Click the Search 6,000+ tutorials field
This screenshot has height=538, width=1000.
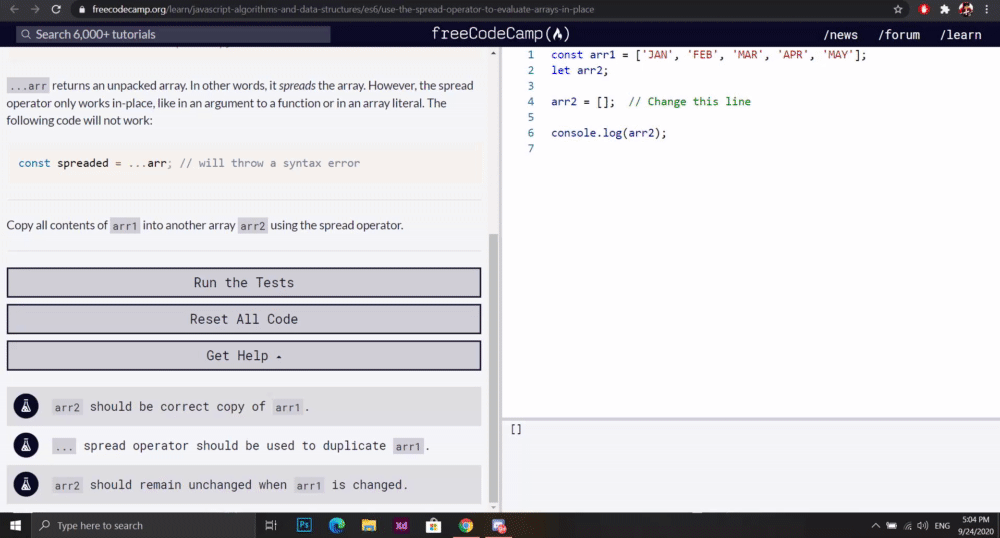[173, 34]
